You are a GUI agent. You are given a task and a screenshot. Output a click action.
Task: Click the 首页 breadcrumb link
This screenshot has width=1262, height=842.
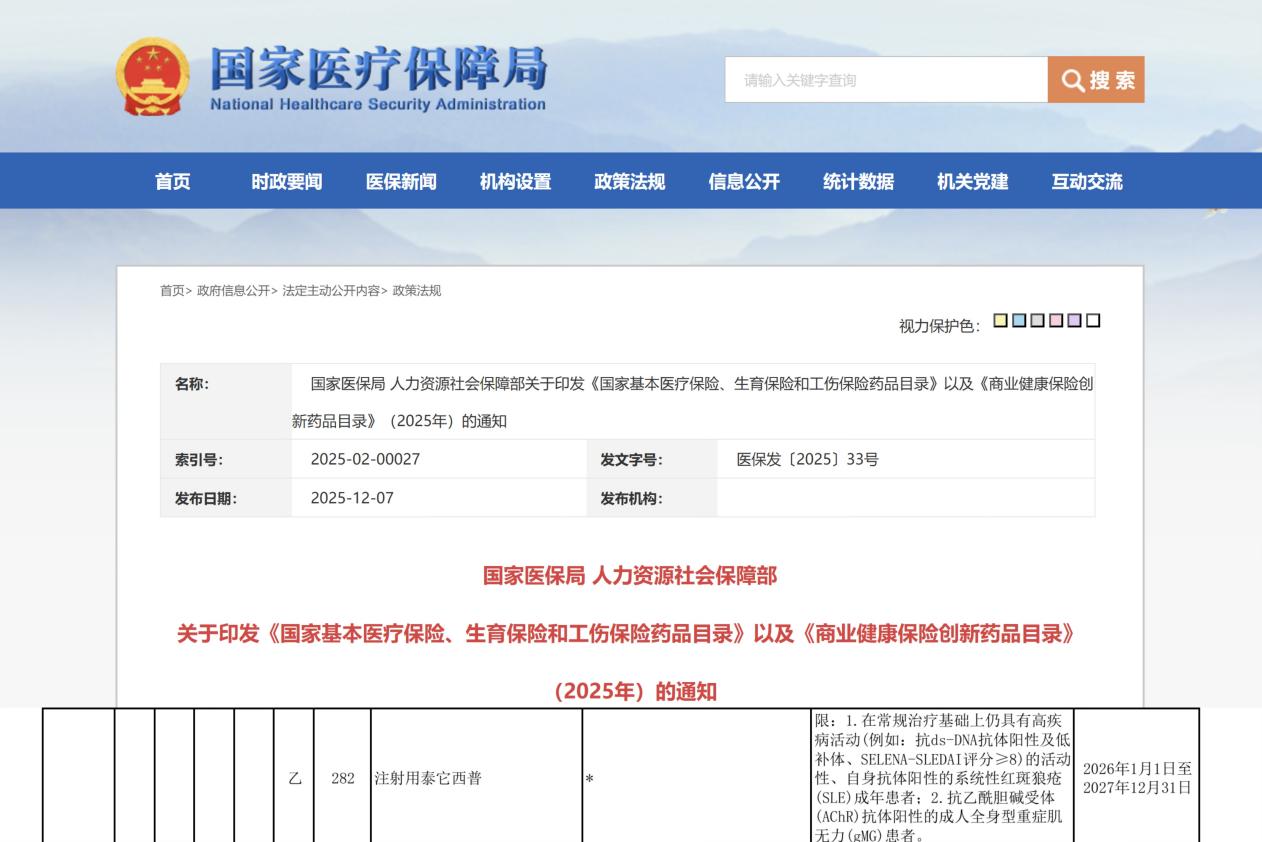(x=172, y=291)
